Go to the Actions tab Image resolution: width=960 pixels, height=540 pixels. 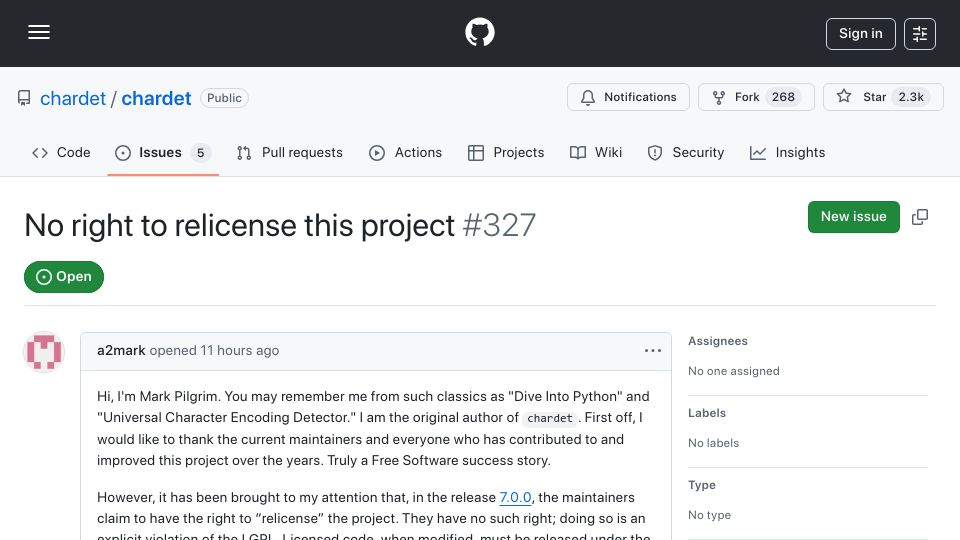(405, 152)
